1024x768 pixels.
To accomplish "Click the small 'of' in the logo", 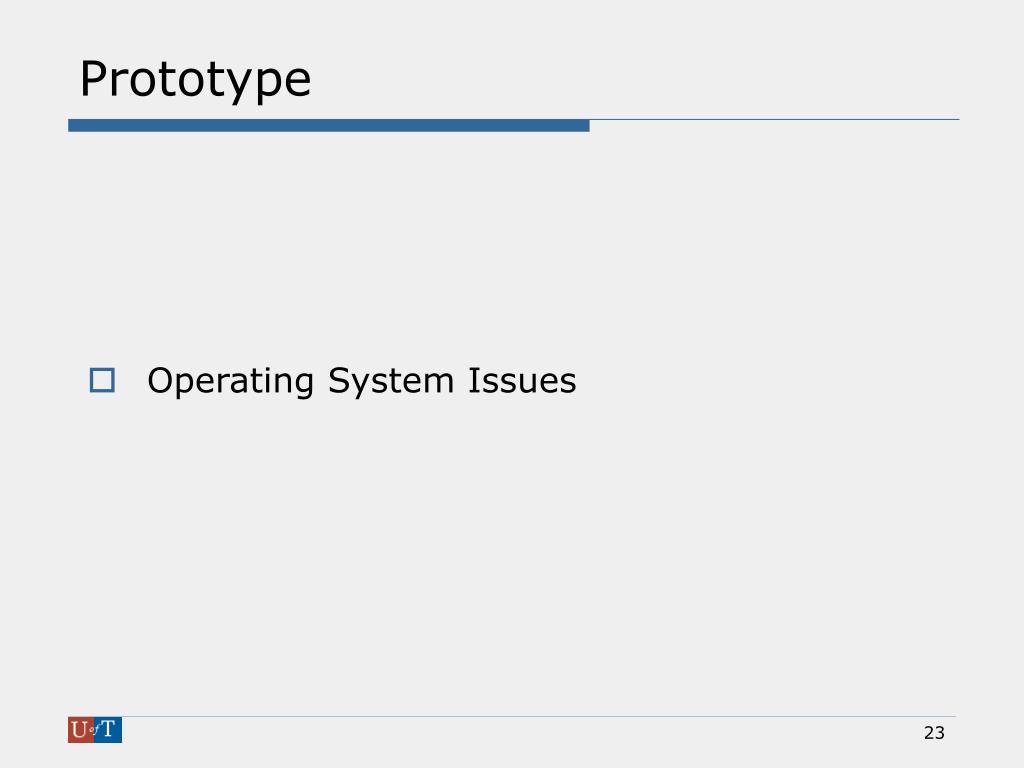I will (x=94, y=730).
